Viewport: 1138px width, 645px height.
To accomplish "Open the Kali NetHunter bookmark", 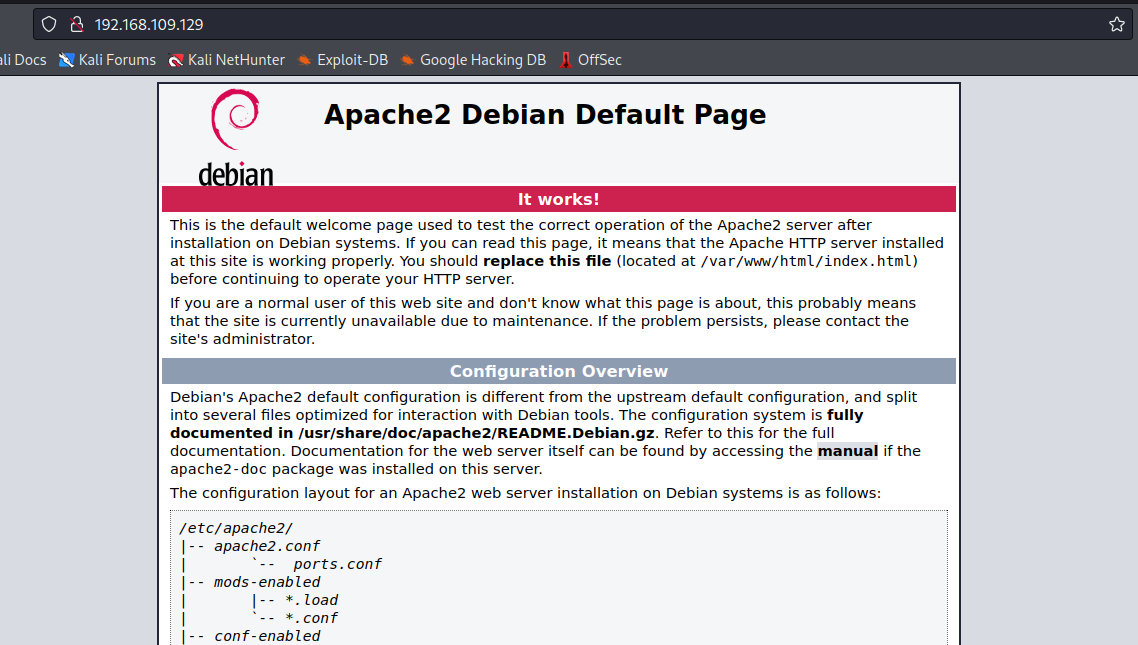I will coord(226,60).
